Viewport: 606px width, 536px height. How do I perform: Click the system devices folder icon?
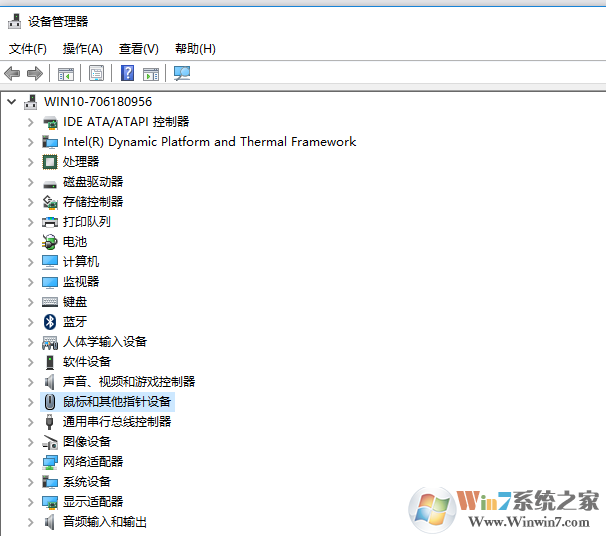(50, 482)
